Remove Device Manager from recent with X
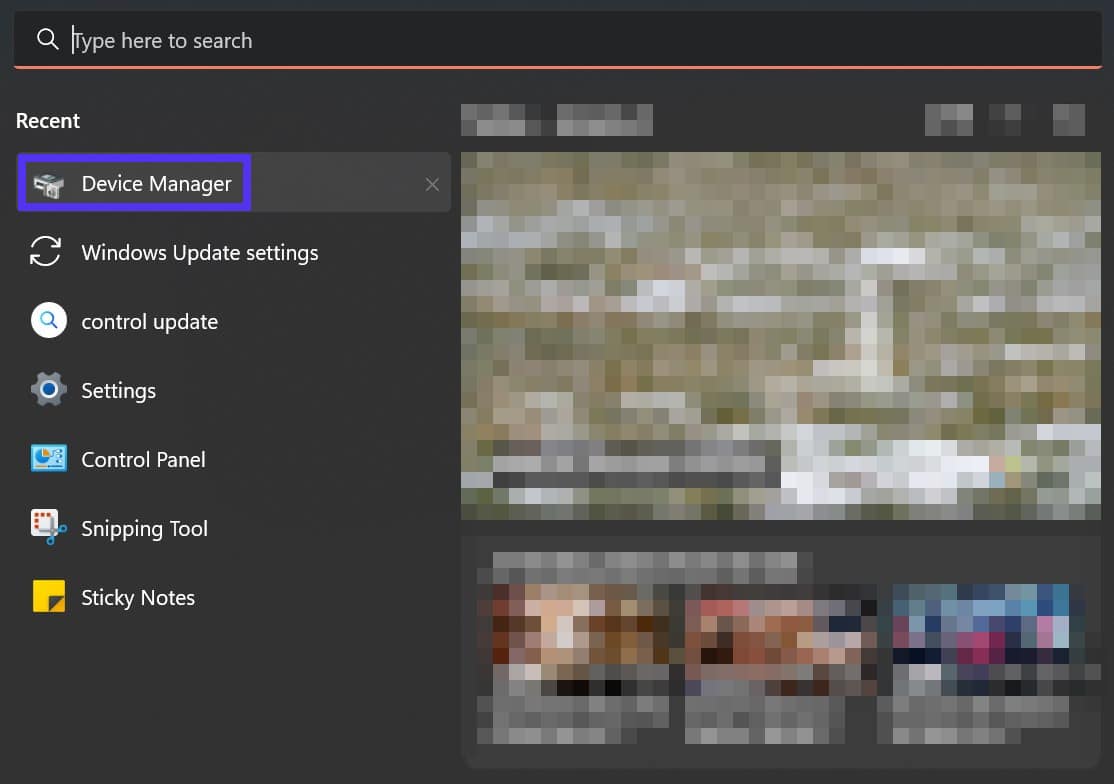Image resolution: width=1114 pixels, height=784 pixels. point(432,184)
